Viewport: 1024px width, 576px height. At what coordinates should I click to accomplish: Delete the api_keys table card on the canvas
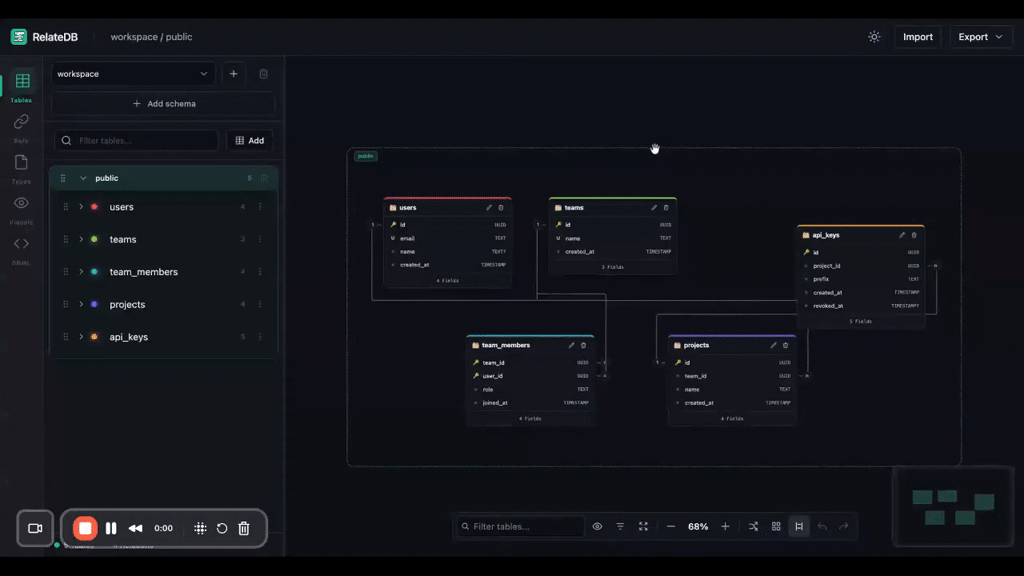914,235
